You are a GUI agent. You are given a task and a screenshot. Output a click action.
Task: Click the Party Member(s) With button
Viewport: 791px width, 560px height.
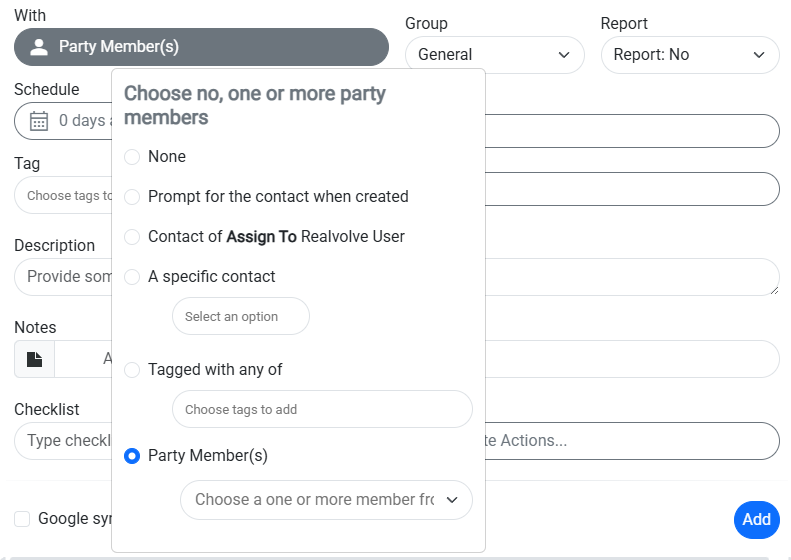(x=201, y=47)
